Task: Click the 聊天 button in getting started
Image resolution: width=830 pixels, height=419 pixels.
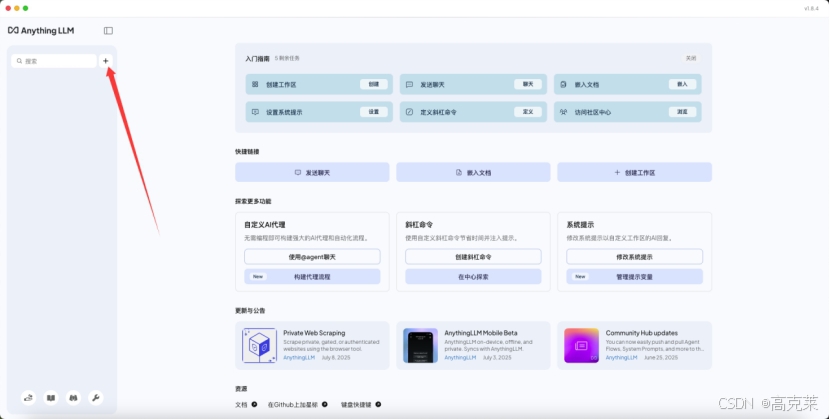Action: (x=528, y=84)
